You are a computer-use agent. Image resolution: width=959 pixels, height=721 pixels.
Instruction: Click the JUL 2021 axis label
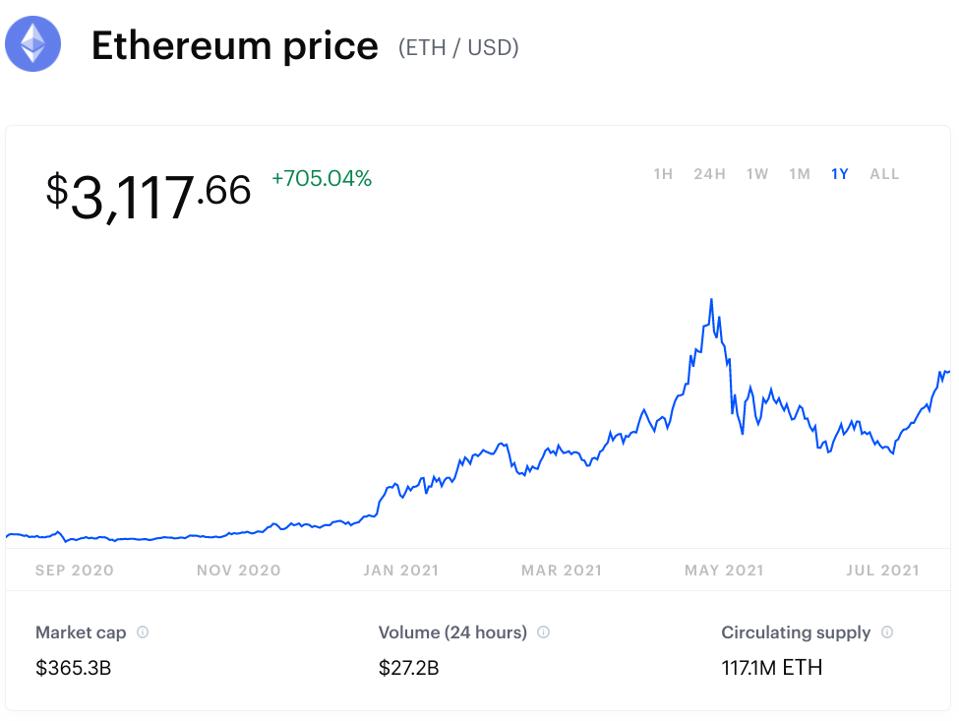(882, 570)
